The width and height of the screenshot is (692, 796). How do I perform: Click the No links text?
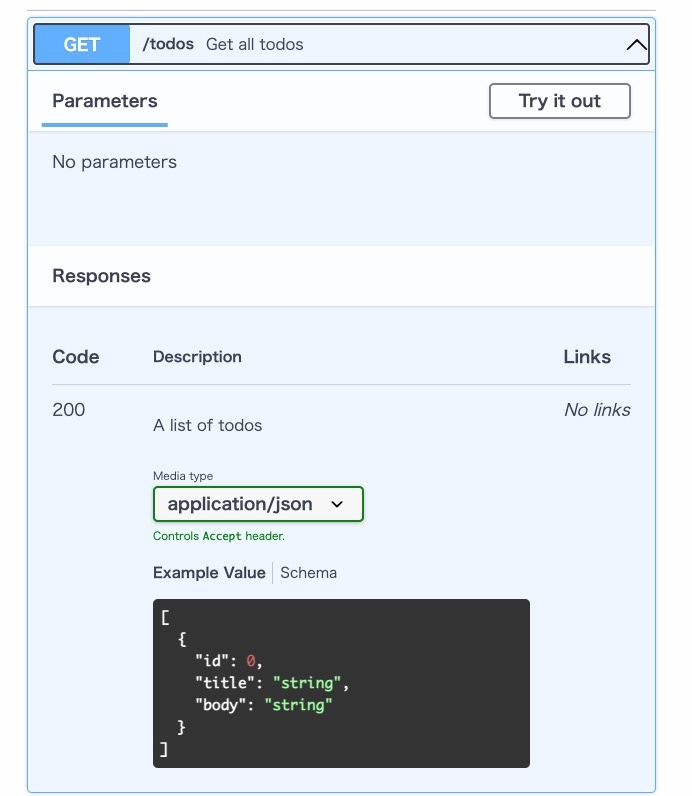click(597, 410)
